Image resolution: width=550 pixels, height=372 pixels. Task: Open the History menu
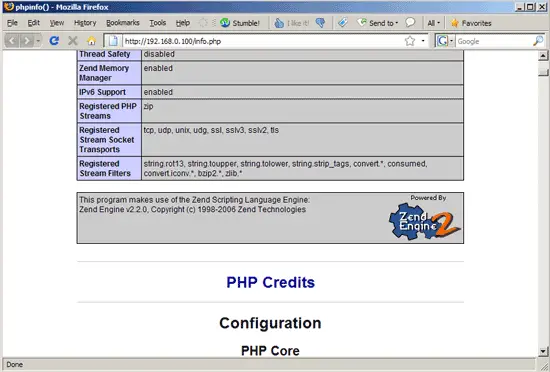click(85, 23)
